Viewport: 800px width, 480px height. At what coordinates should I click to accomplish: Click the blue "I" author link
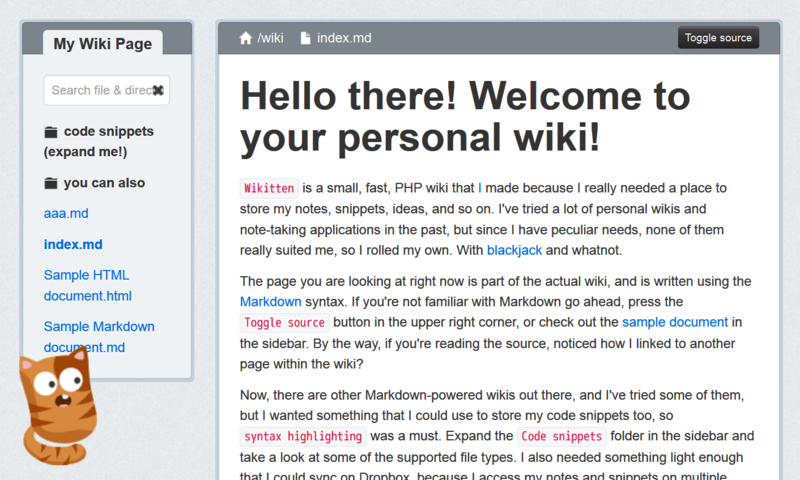(480, 188)
